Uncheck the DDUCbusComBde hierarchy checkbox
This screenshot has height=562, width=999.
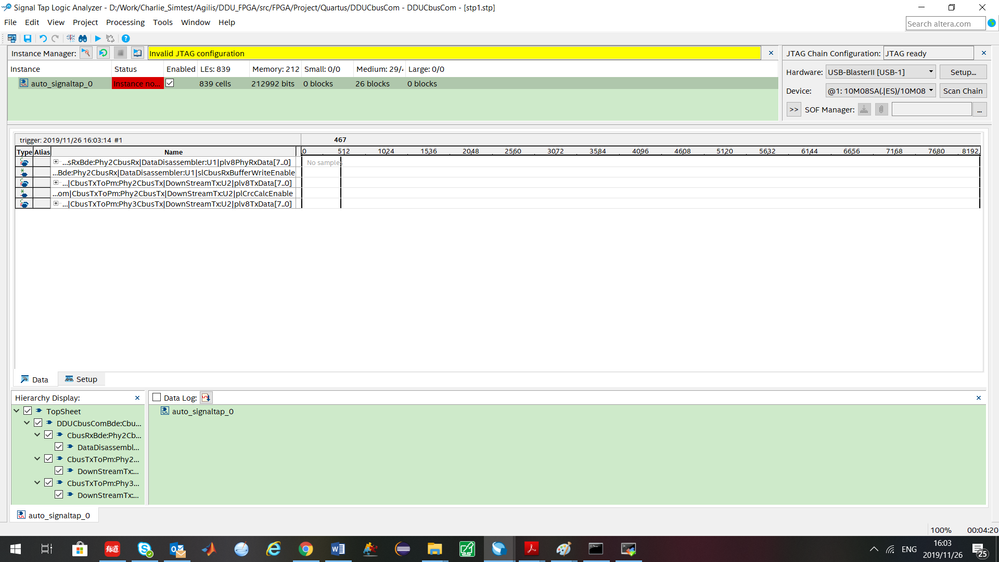pos(38,423)
